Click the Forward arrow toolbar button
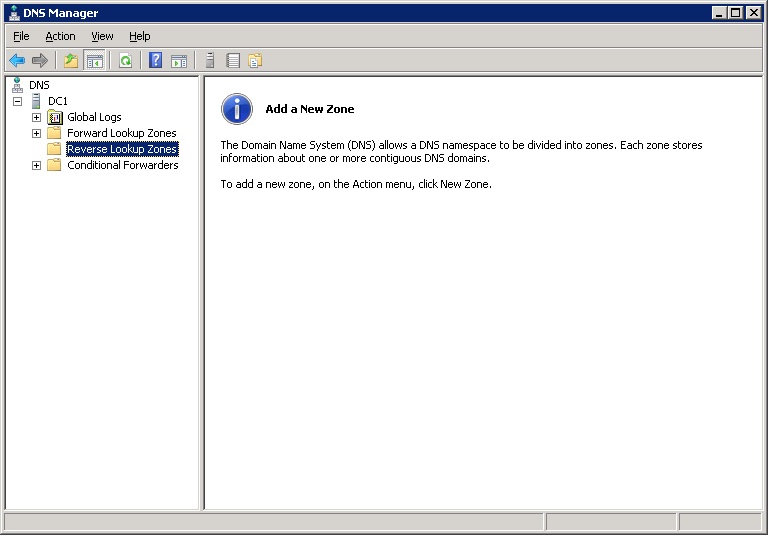 tap(40, 61)
